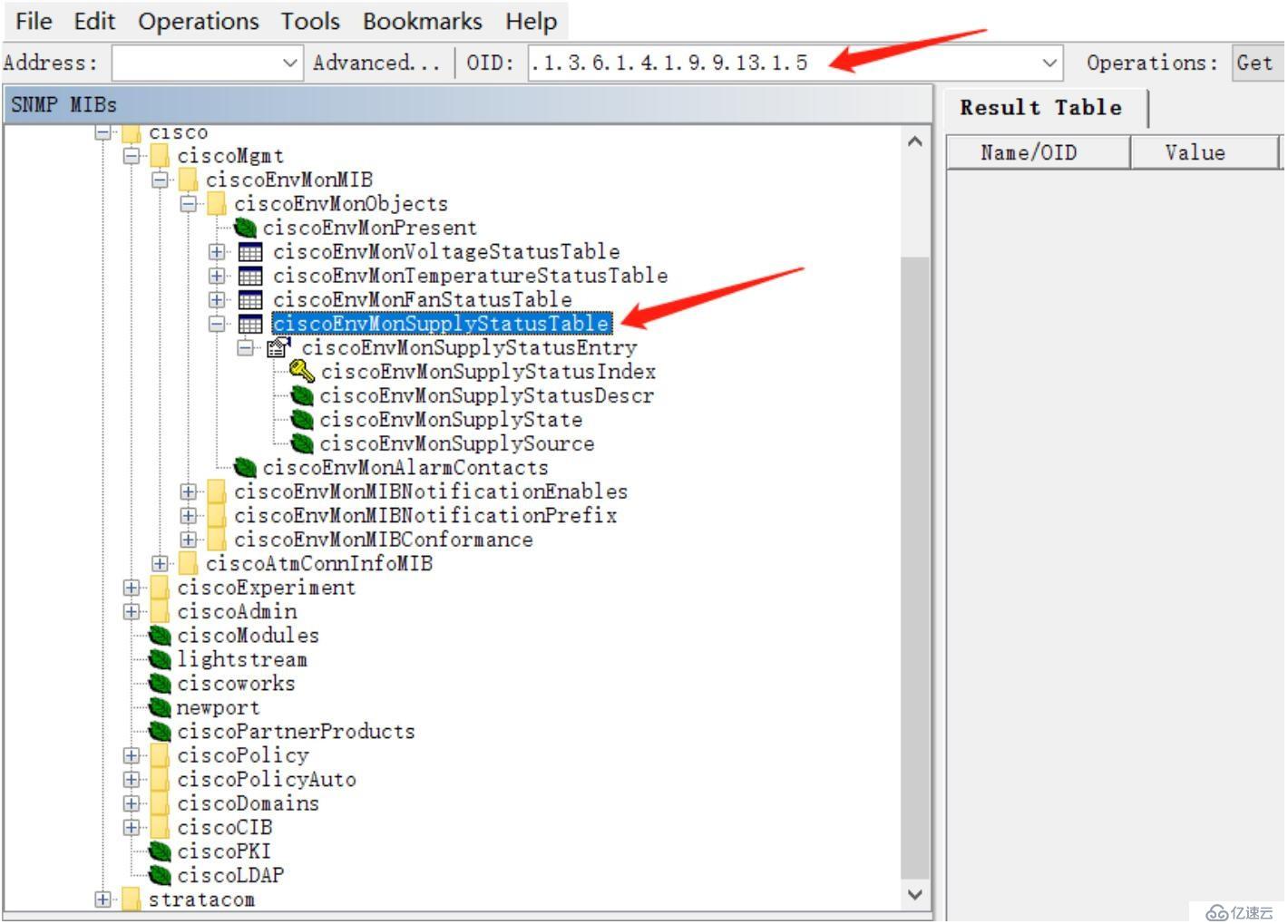Screen dimensions: 1288x924
Task: Collapse ciscoEnvMonSupplyStatusTable
Action: (217, 324)
